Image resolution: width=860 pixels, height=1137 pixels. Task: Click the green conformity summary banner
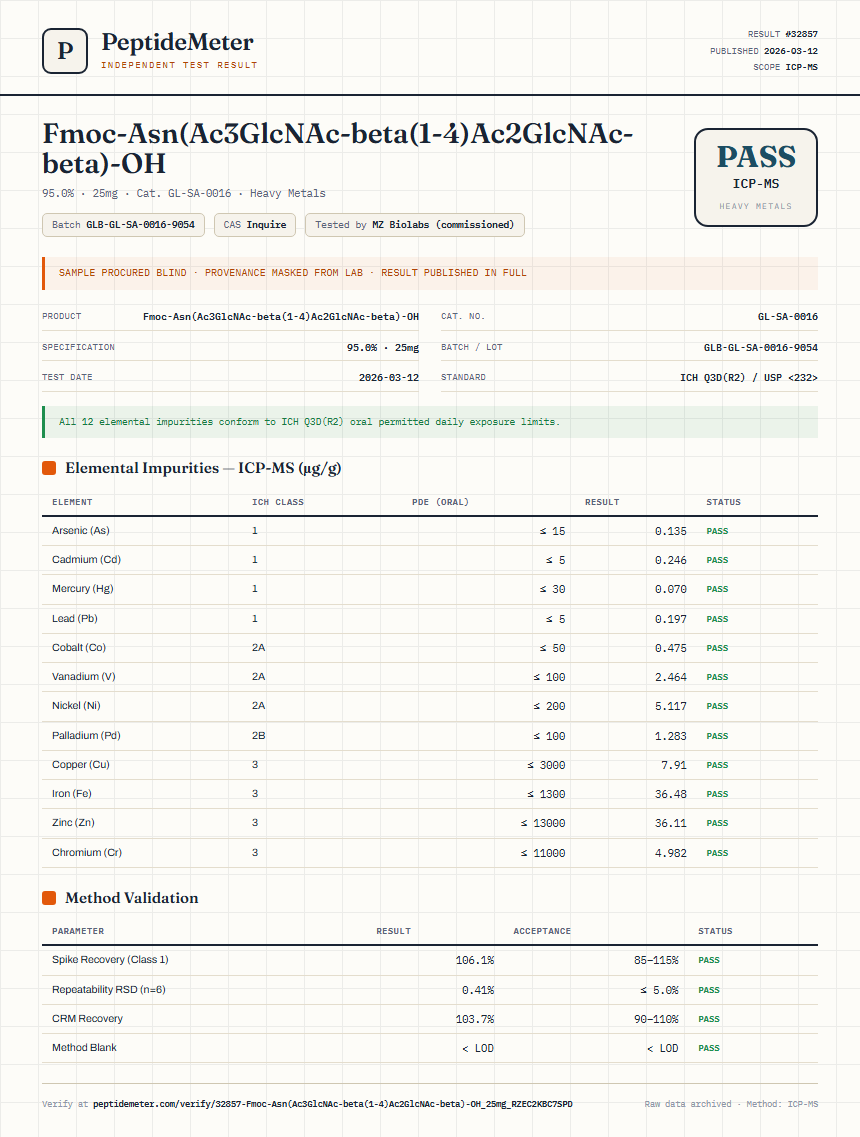(430, 422)
